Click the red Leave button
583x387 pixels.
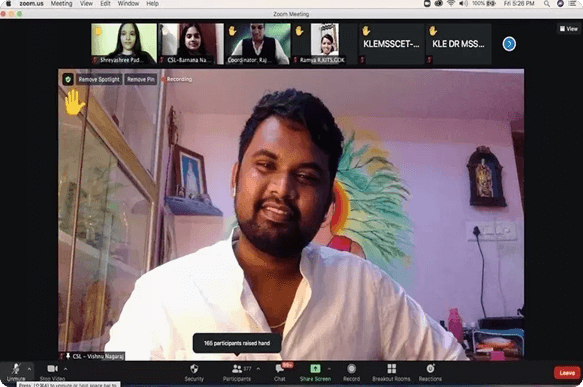click(567, 373)
